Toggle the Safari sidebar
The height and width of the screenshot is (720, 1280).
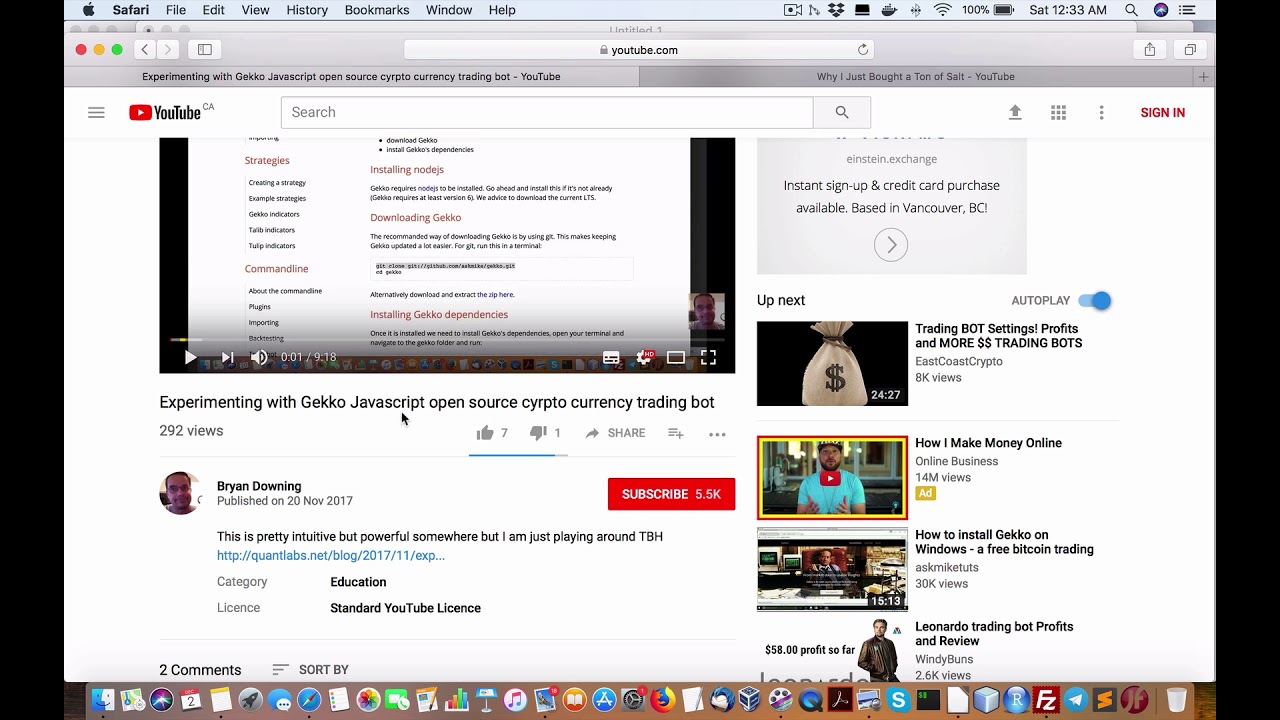click(x=205, y=49)
